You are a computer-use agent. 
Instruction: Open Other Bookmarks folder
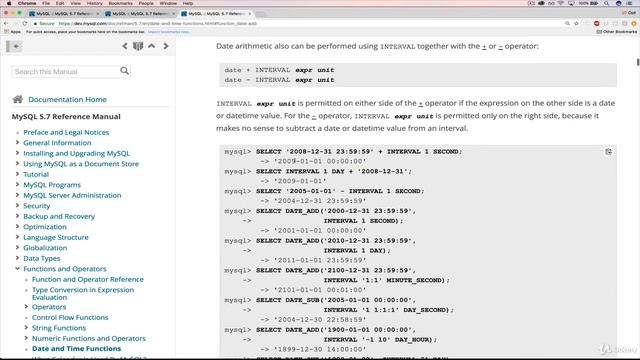click(x=617, y=32)
